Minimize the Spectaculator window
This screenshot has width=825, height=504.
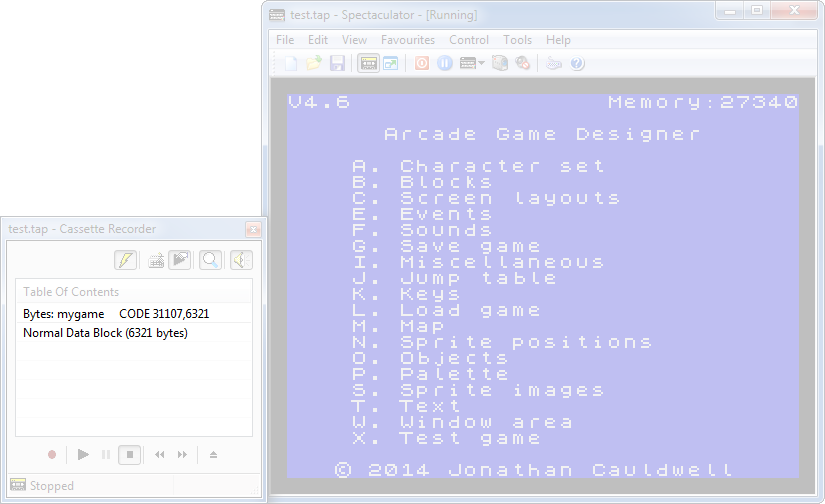[x=730, y=11]
